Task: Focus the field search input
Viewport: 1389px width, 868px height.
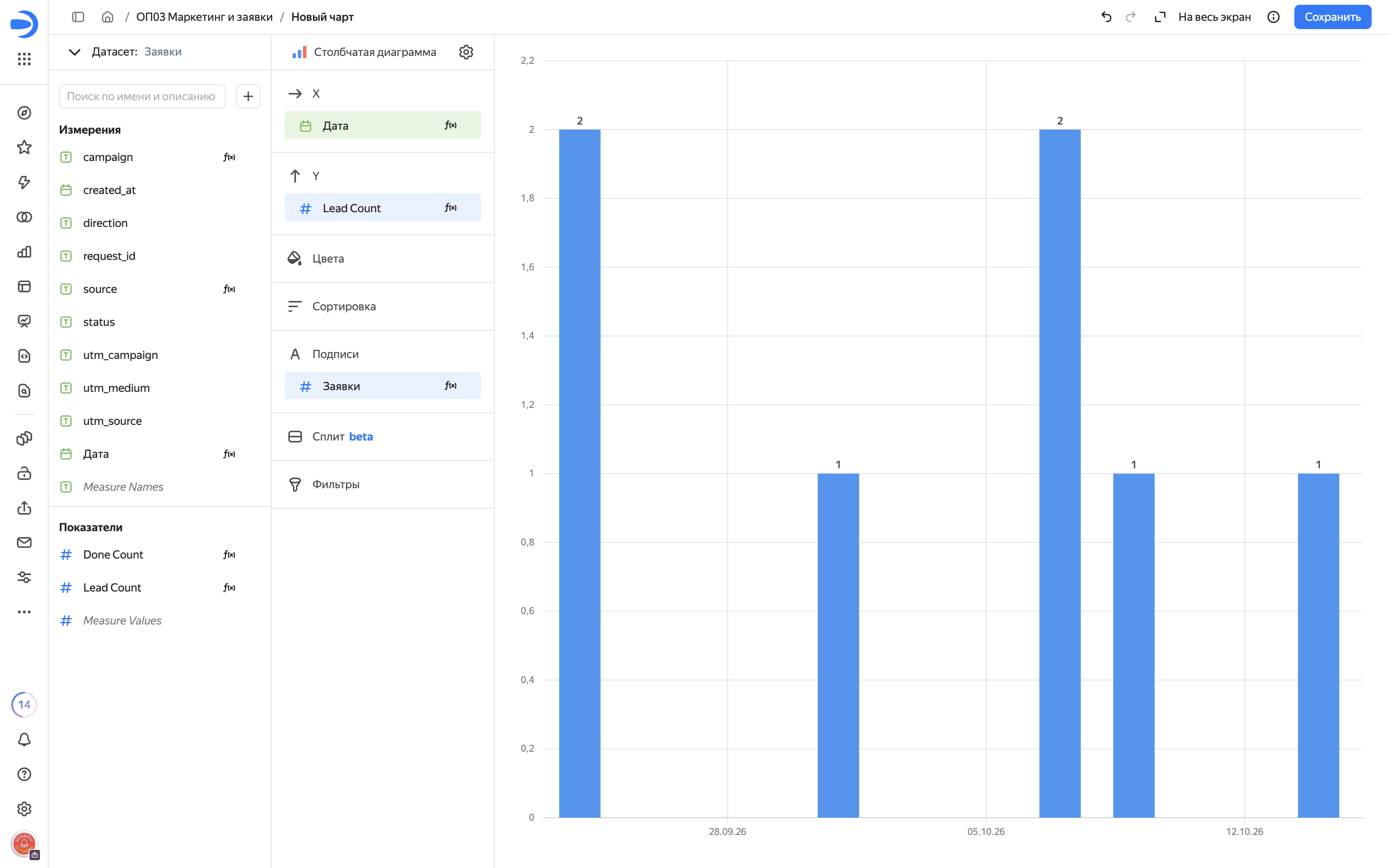Action: (142, 96)
